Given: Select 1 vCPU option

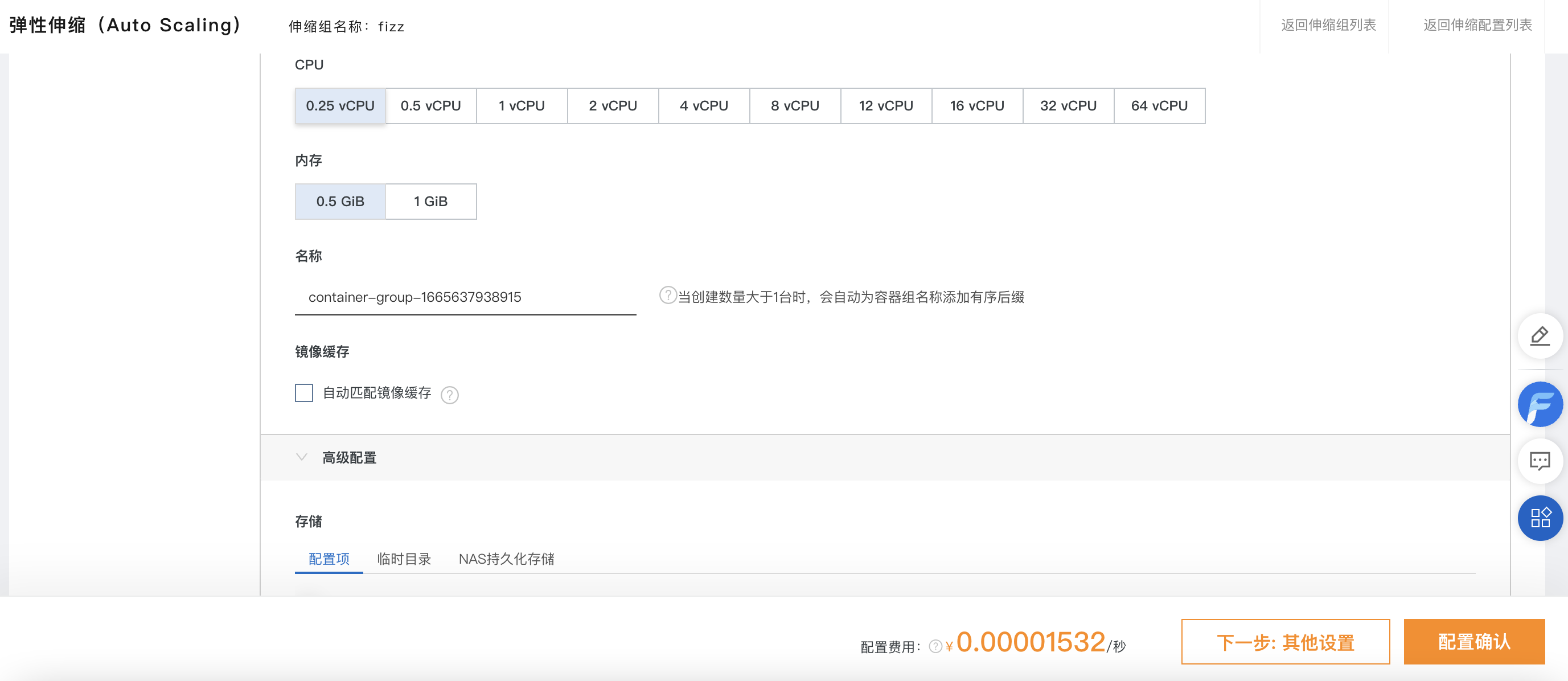Looking at the screenshot, I should click(x=522, y=106).
